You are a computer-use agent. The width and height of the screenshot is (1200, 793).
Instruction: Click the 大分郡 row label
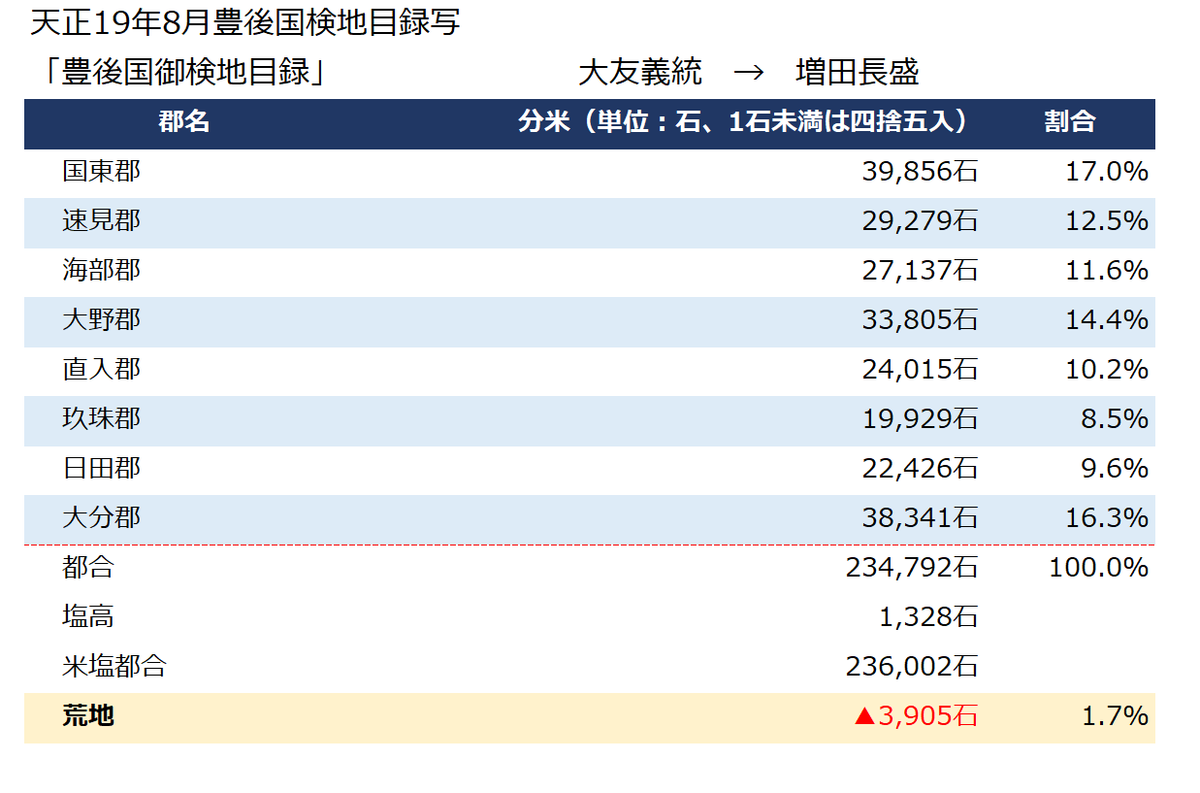101,518
